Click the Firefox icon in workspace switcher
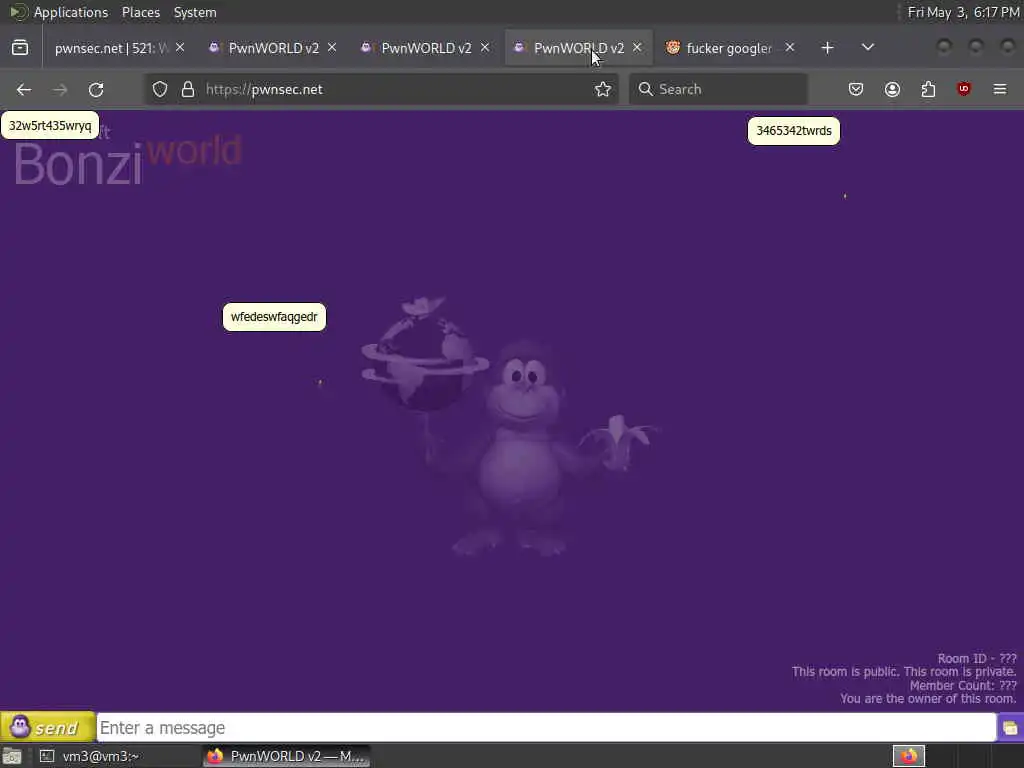Screen dimensions: 1024x768 909,756
